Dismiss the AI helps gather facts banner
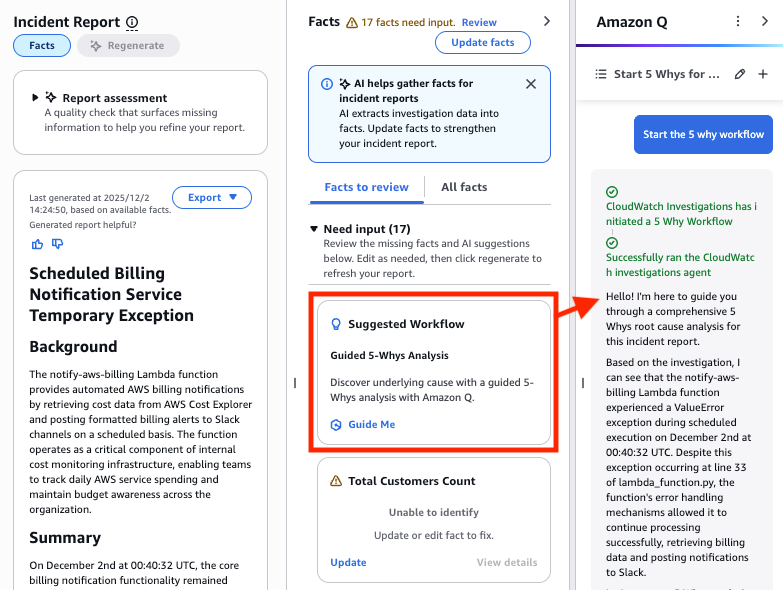Screen dimensions: 783x590 (x=531, y=84)
